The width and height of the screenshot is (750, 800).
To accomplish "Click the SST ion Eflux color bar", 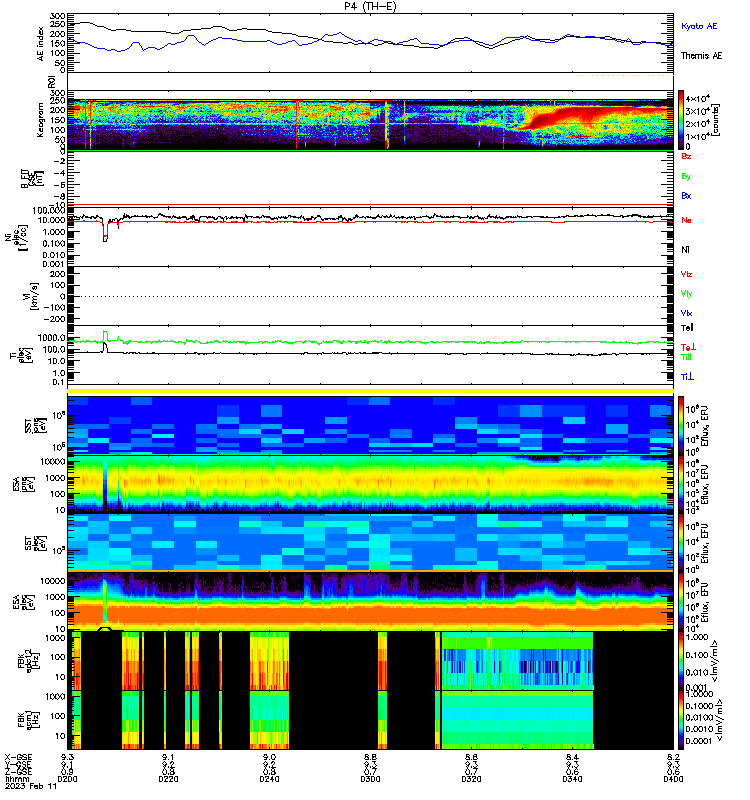I will [x=681, y=425].
